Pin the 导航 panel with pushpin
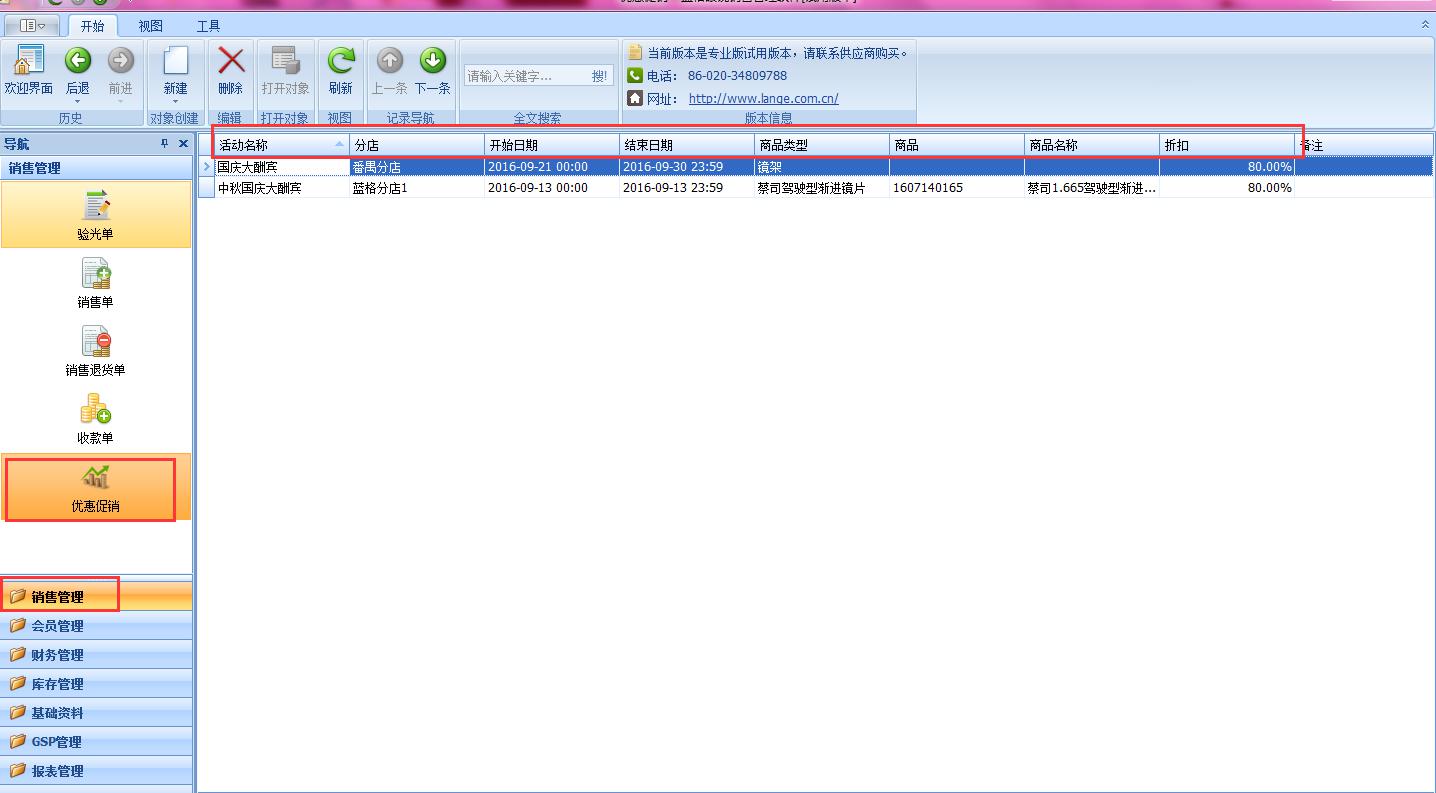The width and height of the screenshot is (1436, 793). [165, 144]
